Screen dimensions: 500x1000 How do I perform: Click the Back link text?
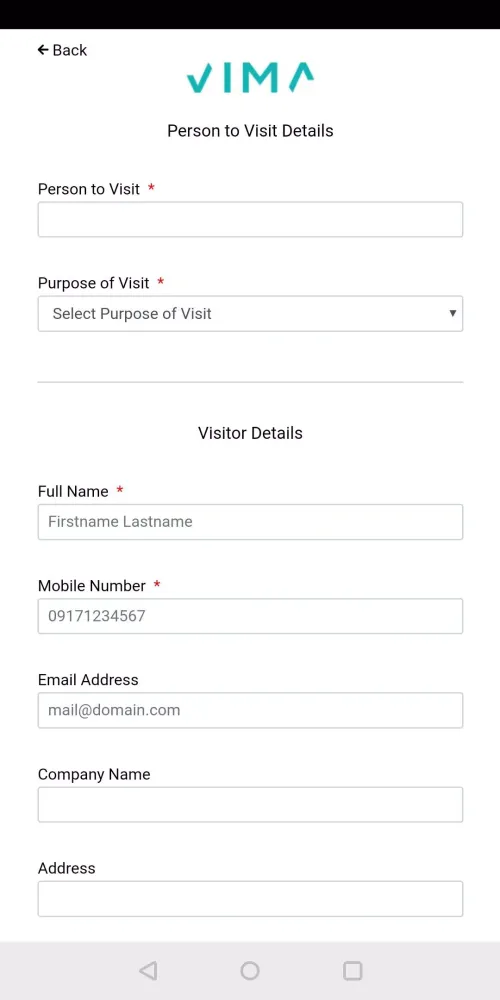(x=70, y=50)
